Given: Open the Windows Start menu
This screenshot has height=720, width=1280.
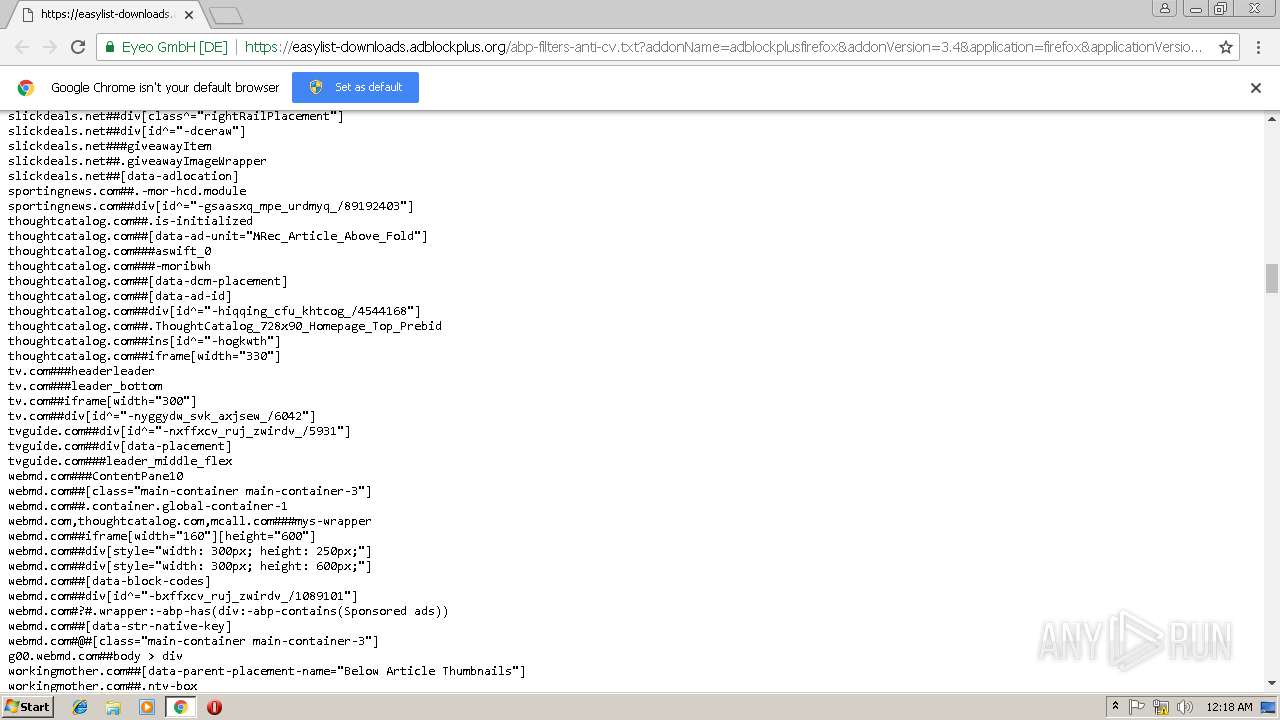Looking at the screenshot, I should (x=28, y=706).
